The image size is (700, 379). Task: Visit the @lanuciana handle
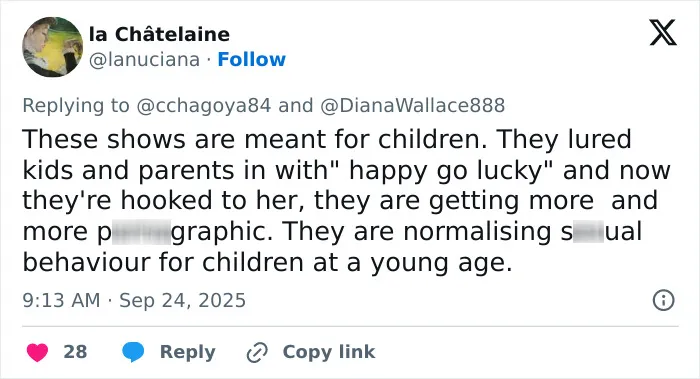pyautogui.click(x=144, y=59)
